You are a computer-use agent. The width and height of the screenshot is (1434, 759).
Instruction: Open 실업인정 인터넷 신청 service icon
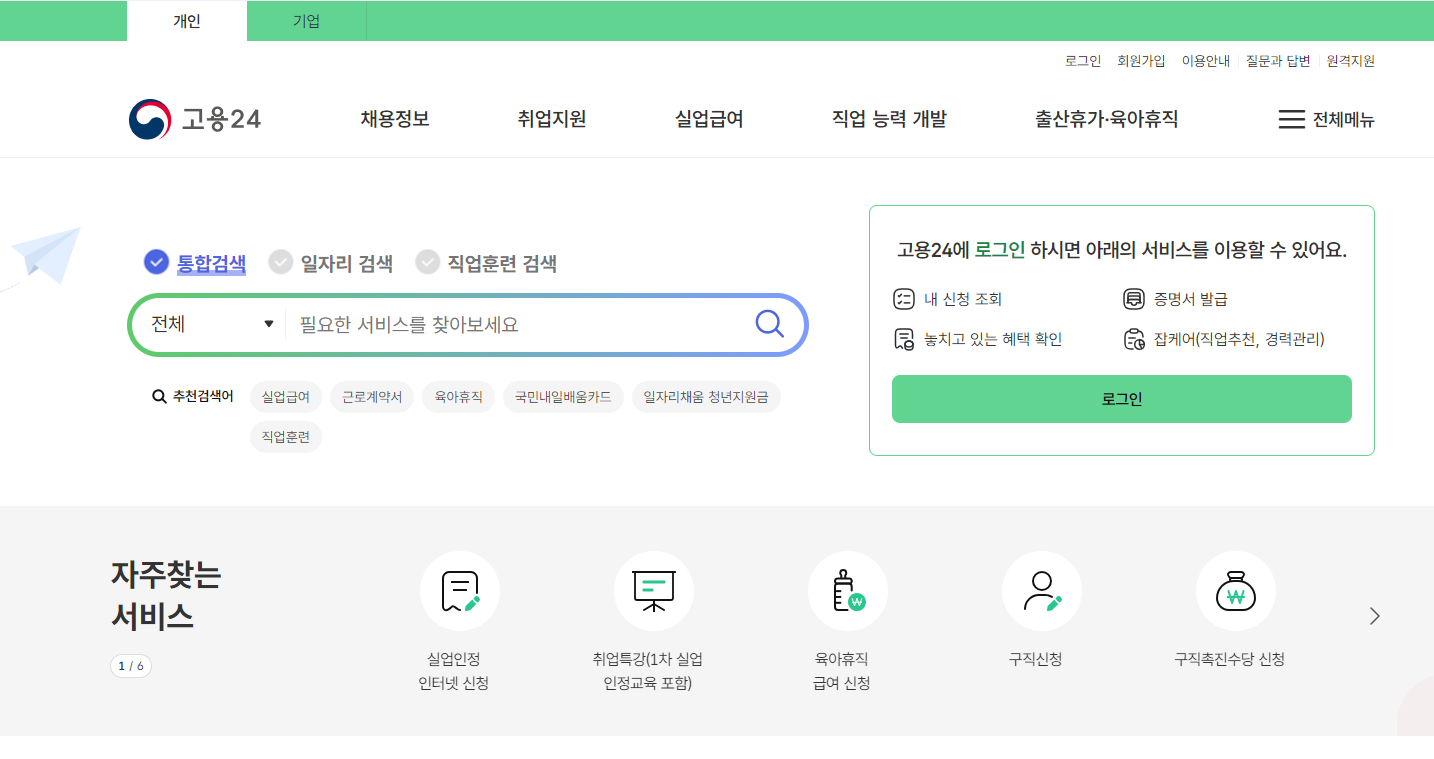click(x=460, y=591)
